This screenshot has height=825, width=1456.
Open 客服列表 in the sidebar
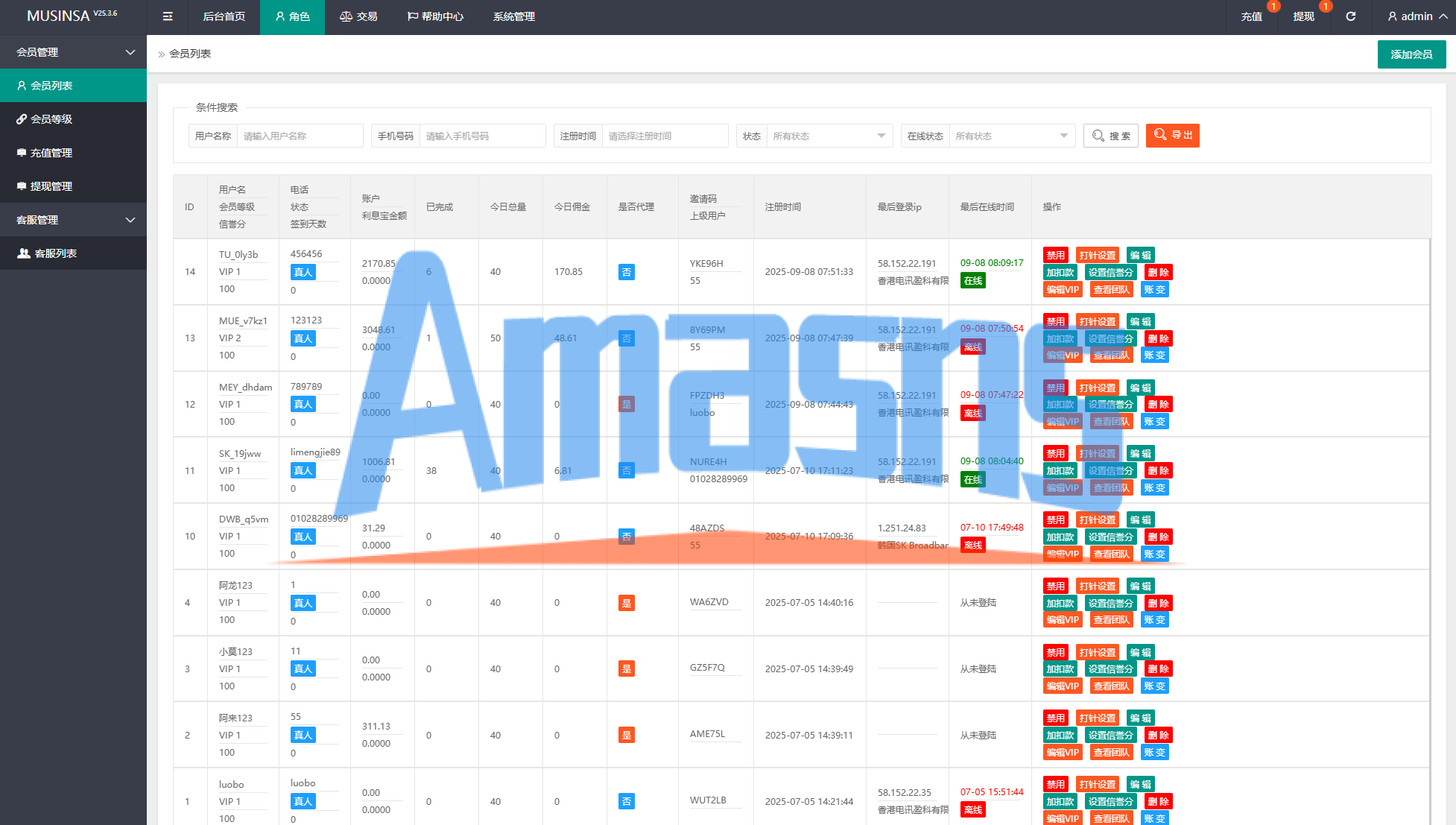coord(55,253)
